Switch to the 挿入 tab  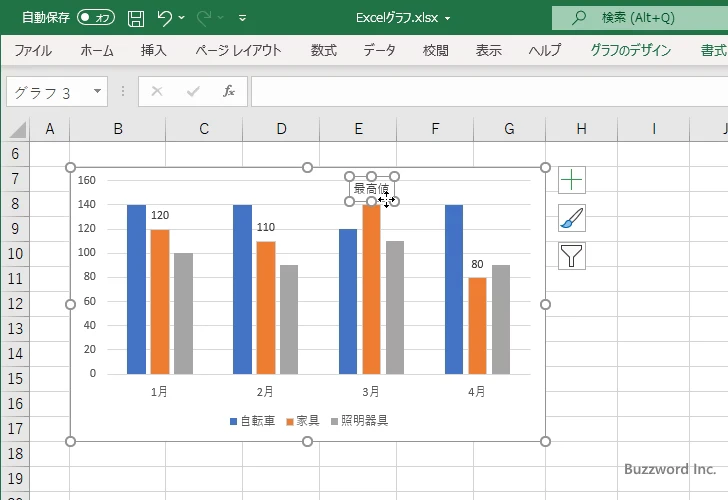click(x=154, y=50)
